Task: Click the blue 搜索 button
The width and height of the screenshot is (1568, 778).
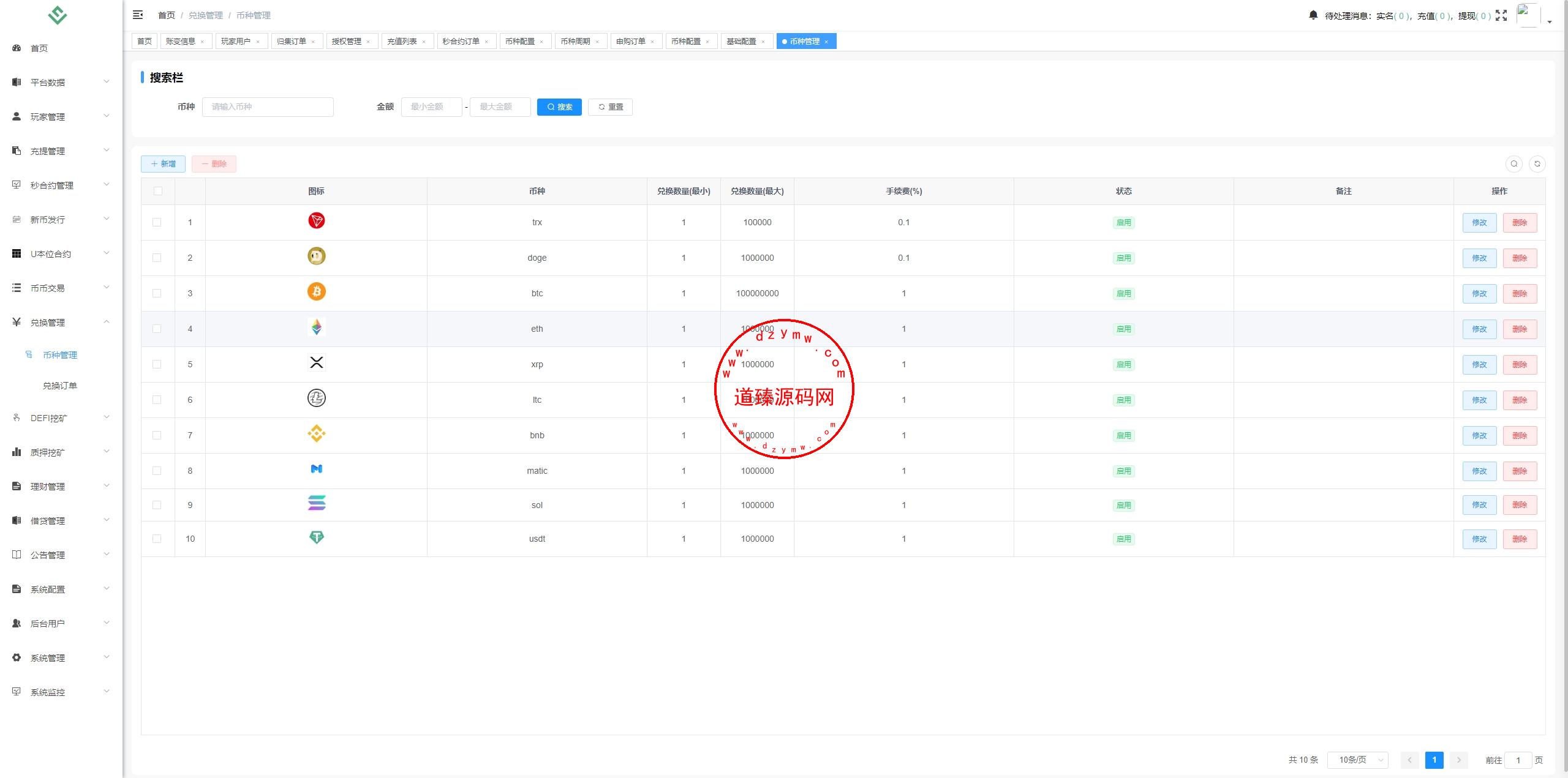Action: point(559,107)
